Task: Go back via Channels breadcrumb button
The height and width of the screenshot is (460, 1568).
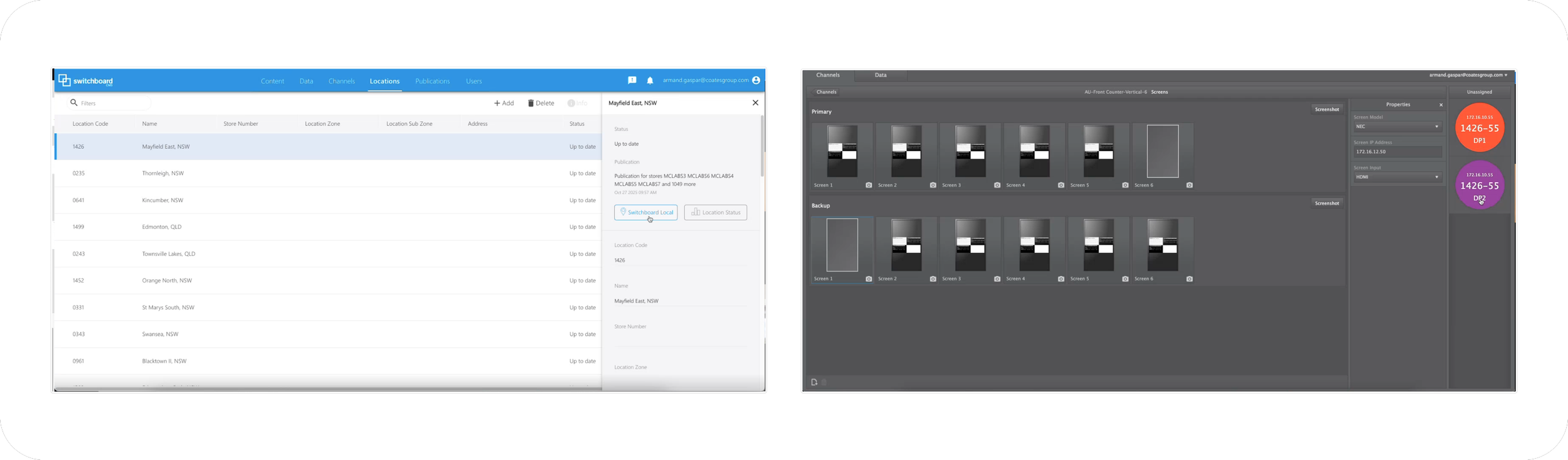Action: (826, 92)
